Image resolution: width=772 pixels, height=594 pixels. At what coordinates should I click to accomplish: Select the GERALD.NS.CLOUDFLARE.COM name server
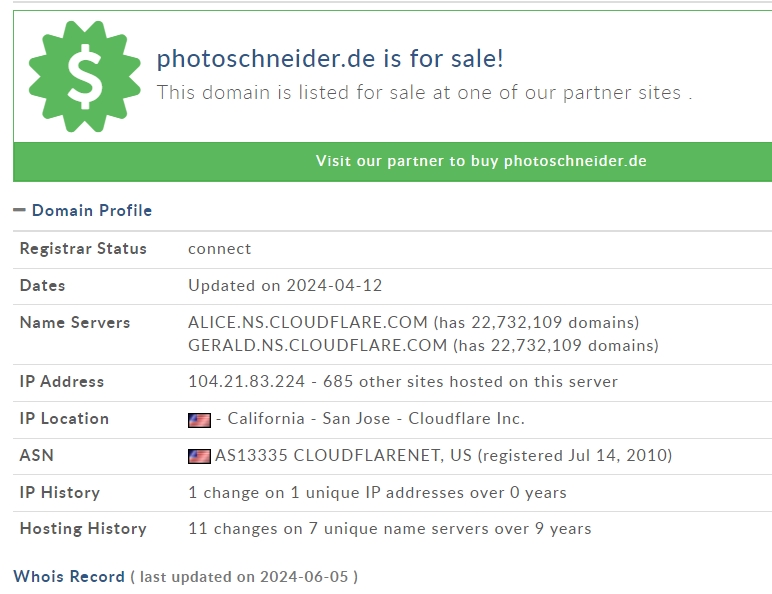click(317, 345)
